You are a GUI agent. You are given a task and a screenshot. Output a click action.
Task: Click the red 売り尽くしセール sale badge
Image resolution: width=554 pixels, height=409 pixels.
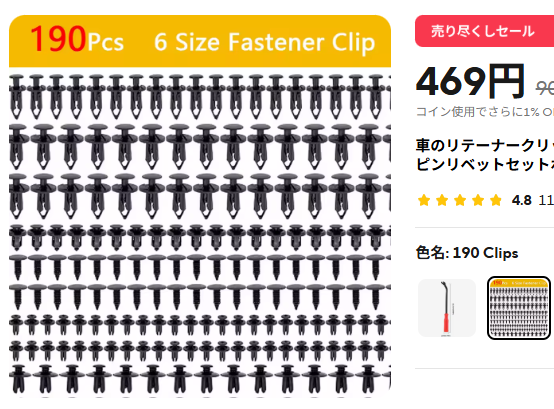point(484,31)
